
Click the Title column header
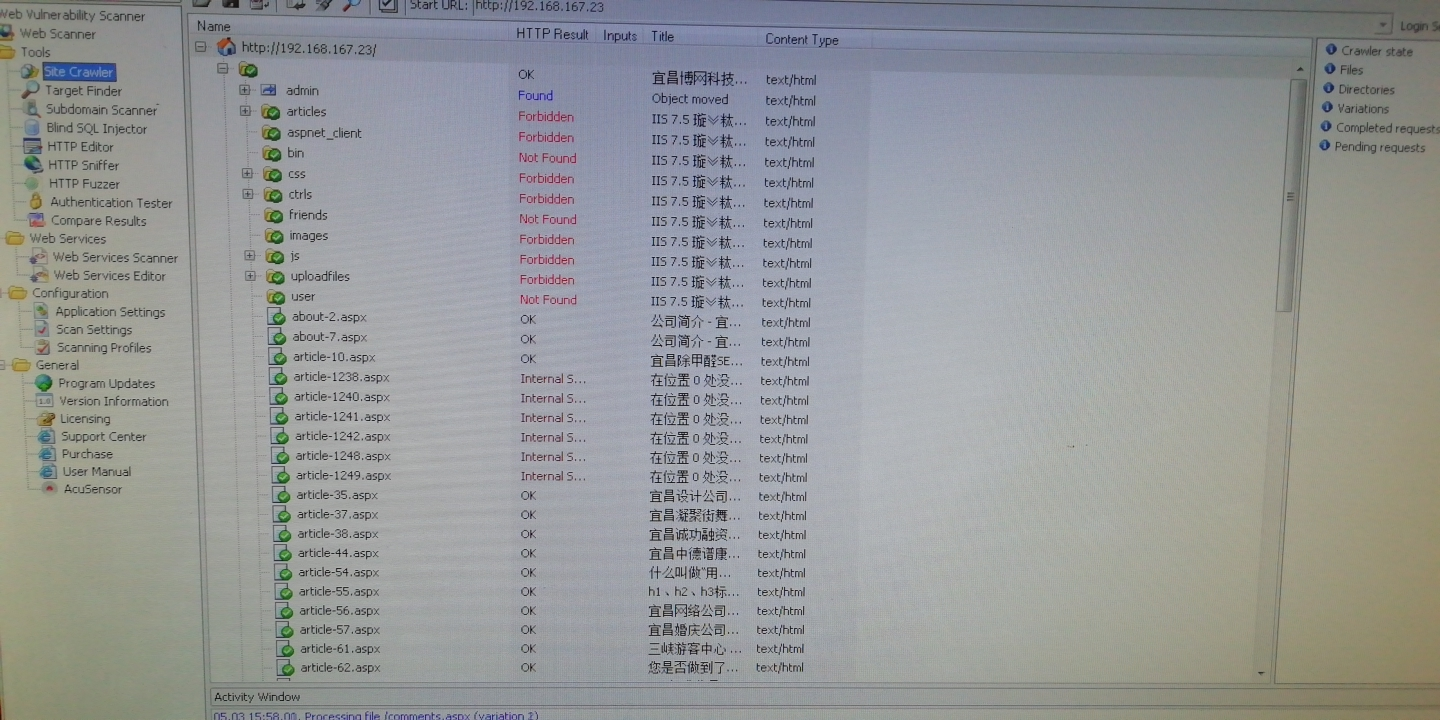coord(663,36)
